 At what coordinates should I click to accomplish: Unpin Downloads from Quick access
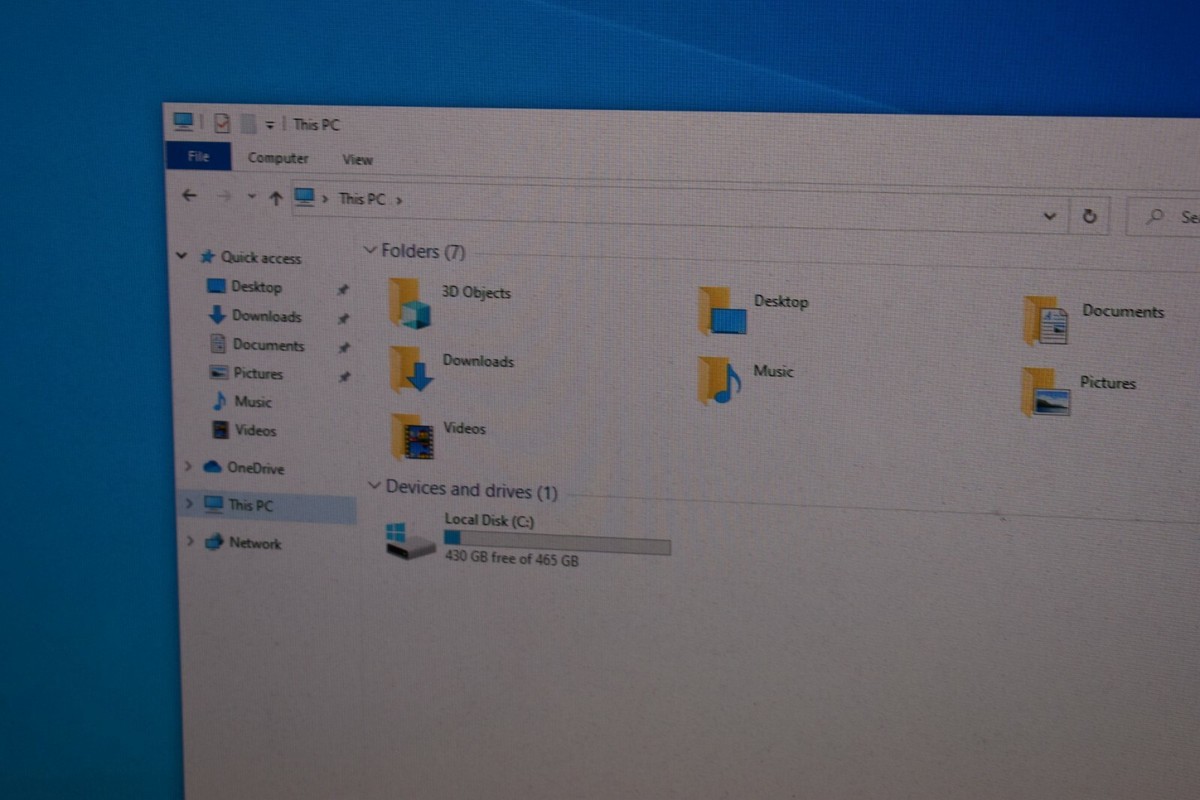coord(343,317)
